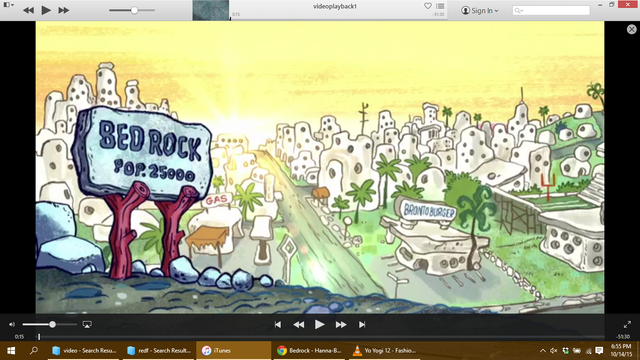Expand hidden system tray icons chevron

[x=542, y=351]
